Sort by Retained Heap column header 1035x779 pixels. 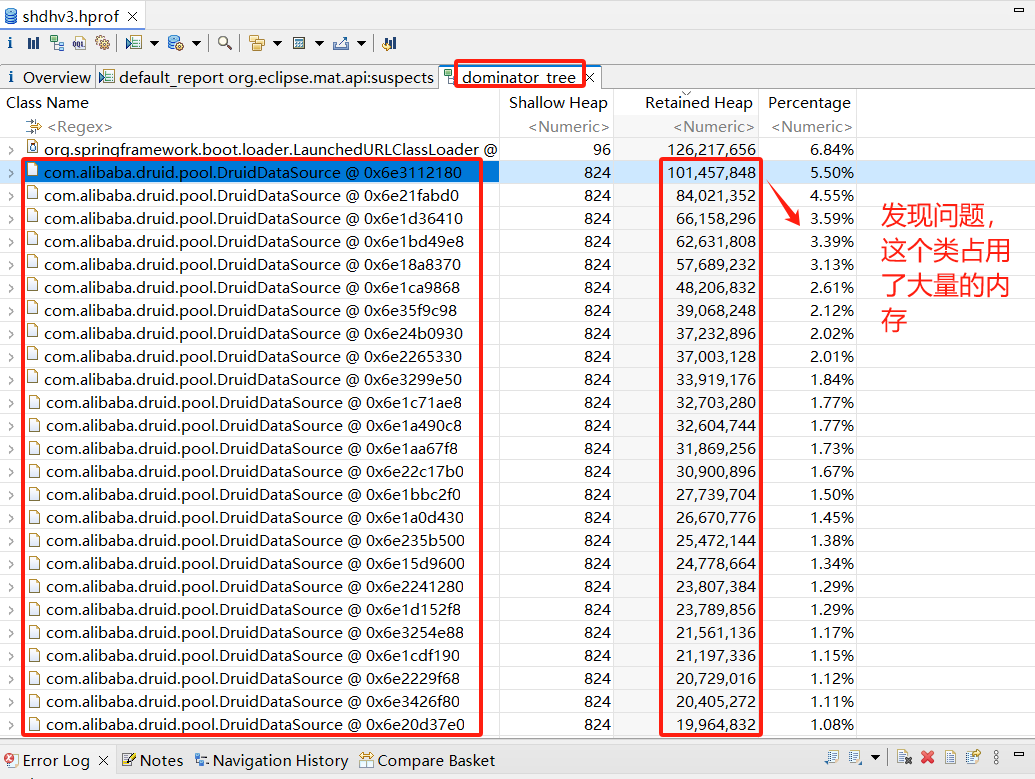coord(686,102)
